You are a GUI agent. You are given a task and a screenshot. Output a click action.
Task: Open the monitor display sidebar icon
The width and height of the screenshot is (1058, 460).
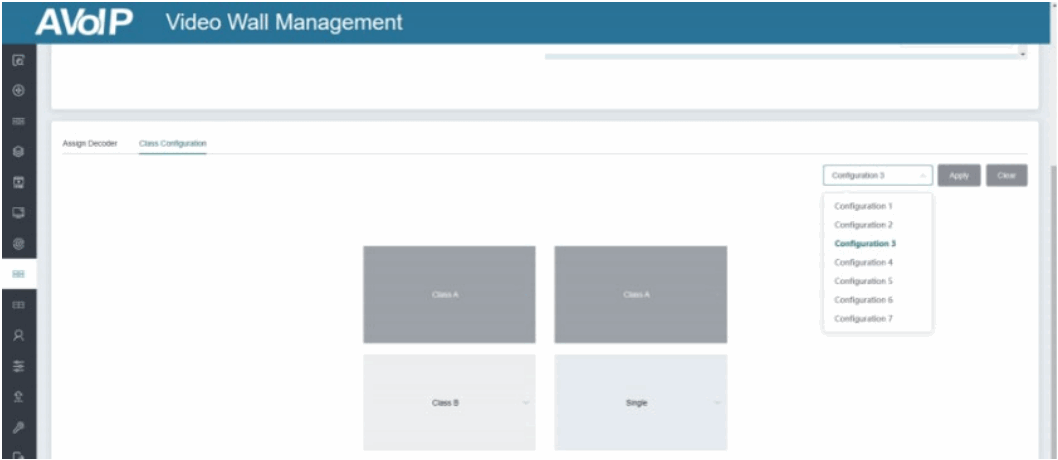click(x=19, y=213)
